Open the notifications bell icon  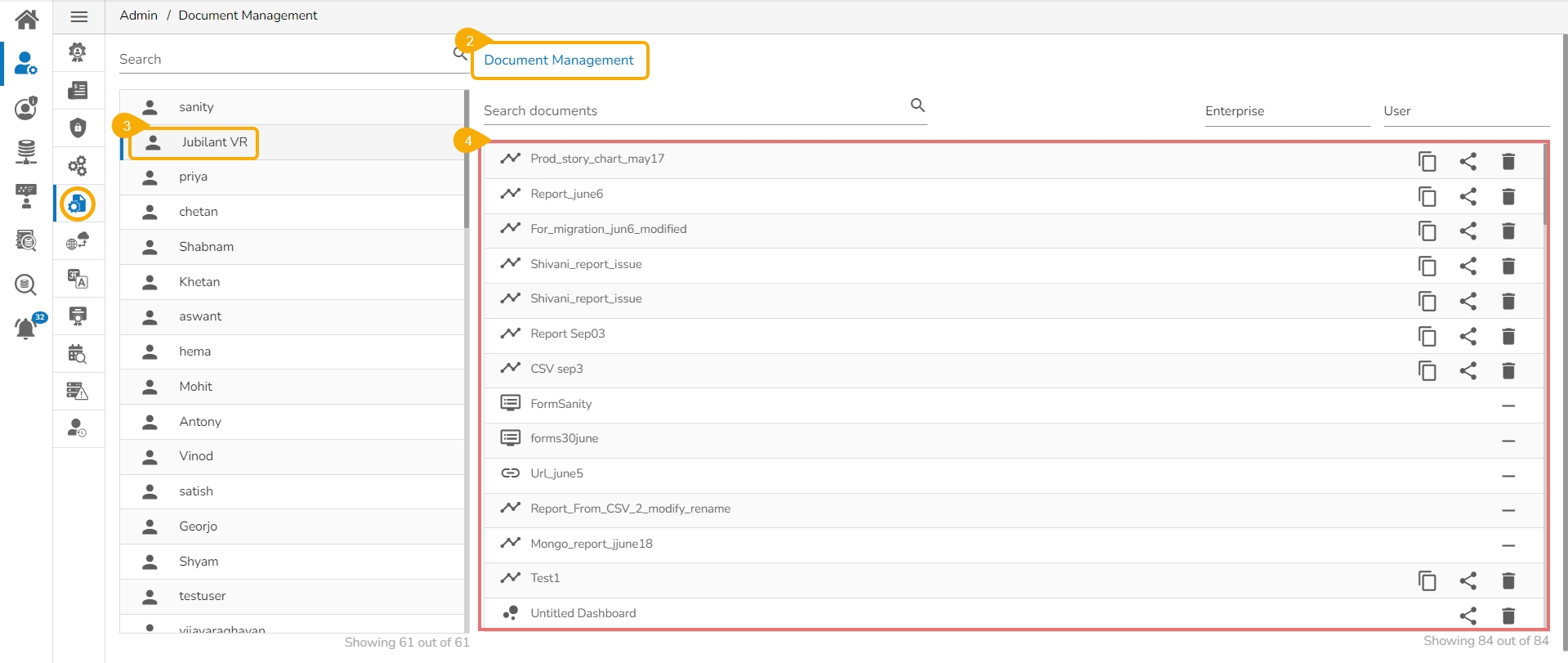point(26,328)
